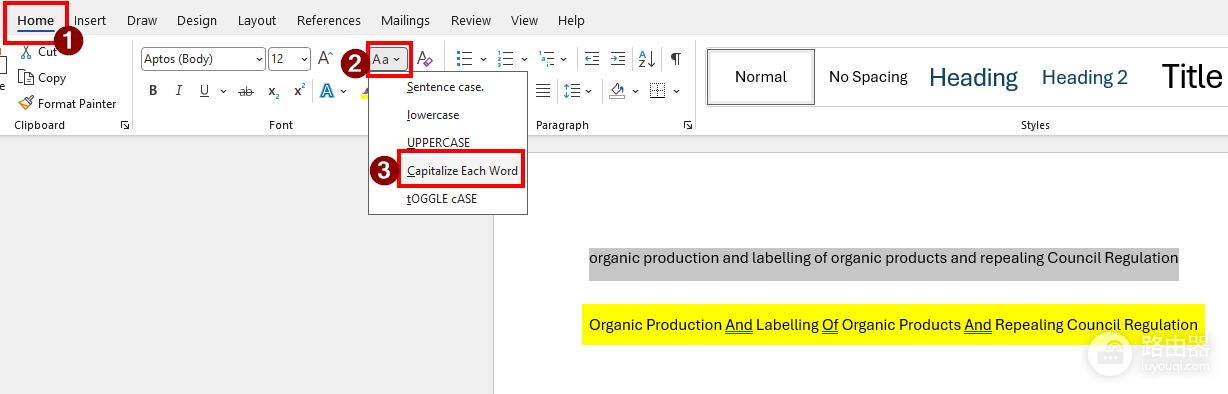Expand the Multilevel List arrow
Image resolution: width=1228 pixels, height=394 pixels.
(x=564, y=59)
